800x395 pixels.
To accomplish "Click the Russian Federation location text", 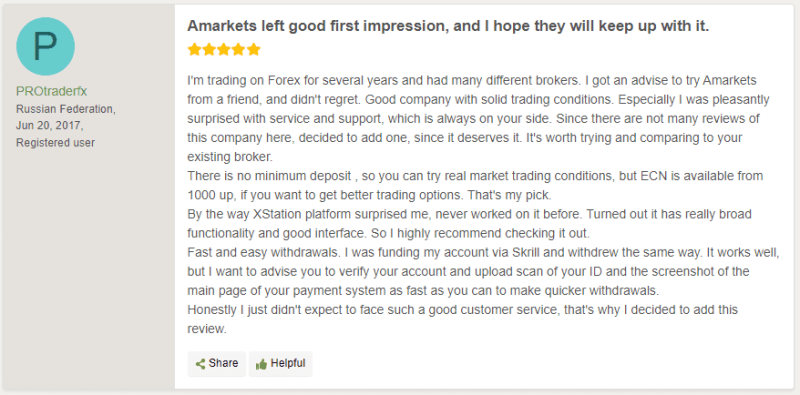I will (x=66, y=109).
